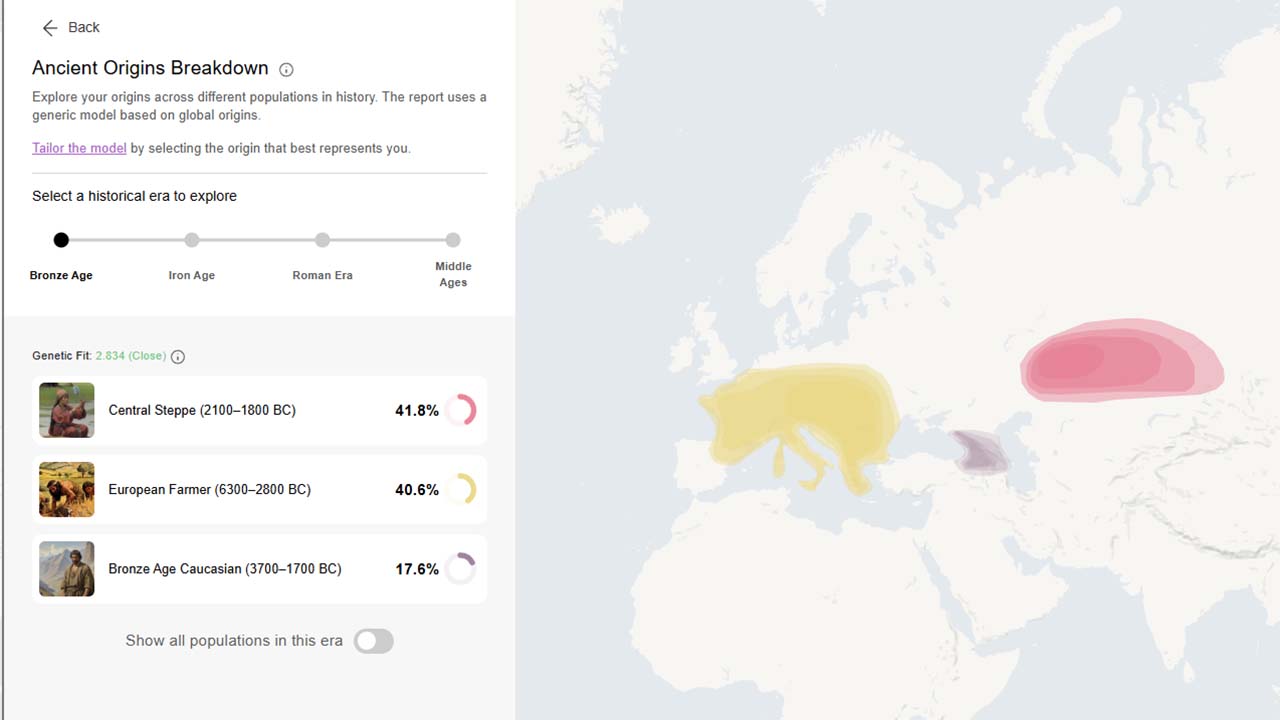Image resolution: width=1280 pixels, height=720 pixels.
Task: Click the Back button
Action: point(70,27)
